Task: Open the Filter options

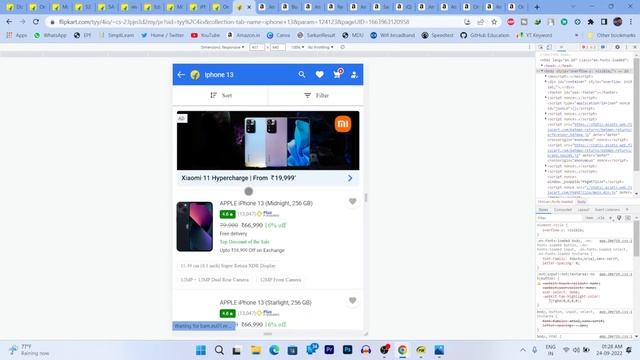Action: [x=316, y=95]
